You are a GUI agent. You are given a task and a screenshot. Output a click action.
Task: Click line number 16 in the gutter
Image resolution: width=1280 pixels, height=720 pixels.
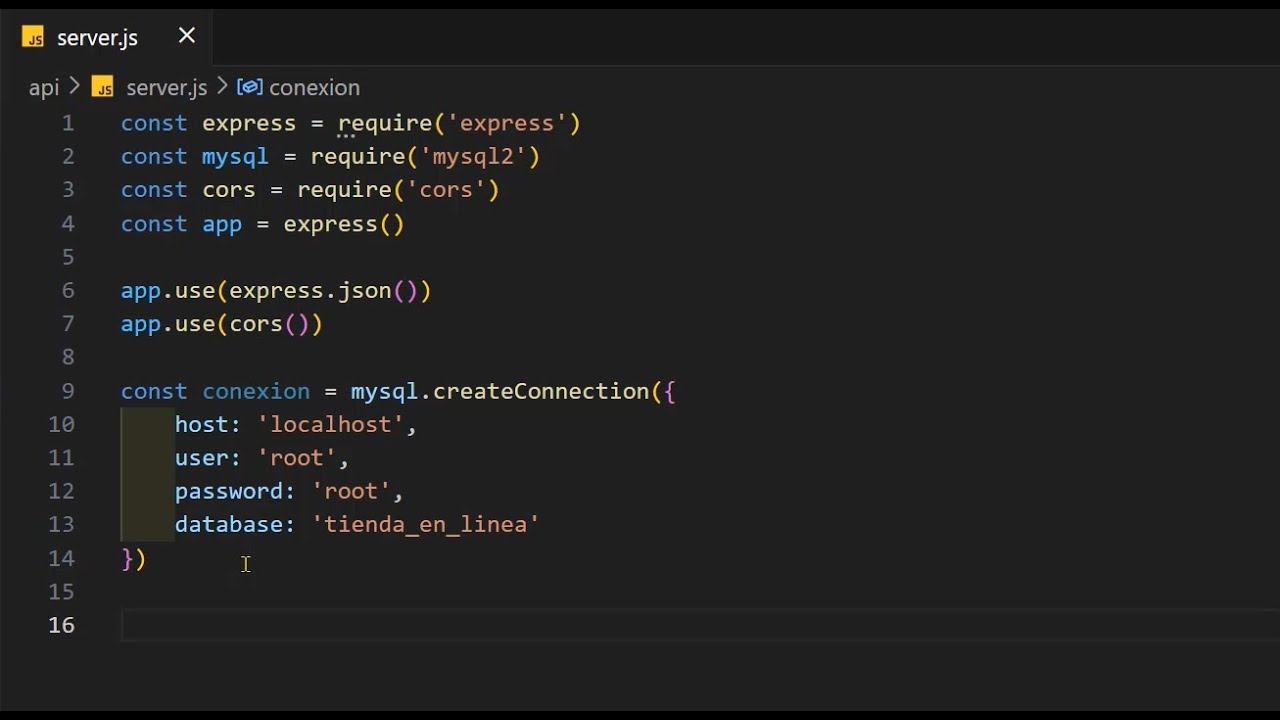[61, 625]
